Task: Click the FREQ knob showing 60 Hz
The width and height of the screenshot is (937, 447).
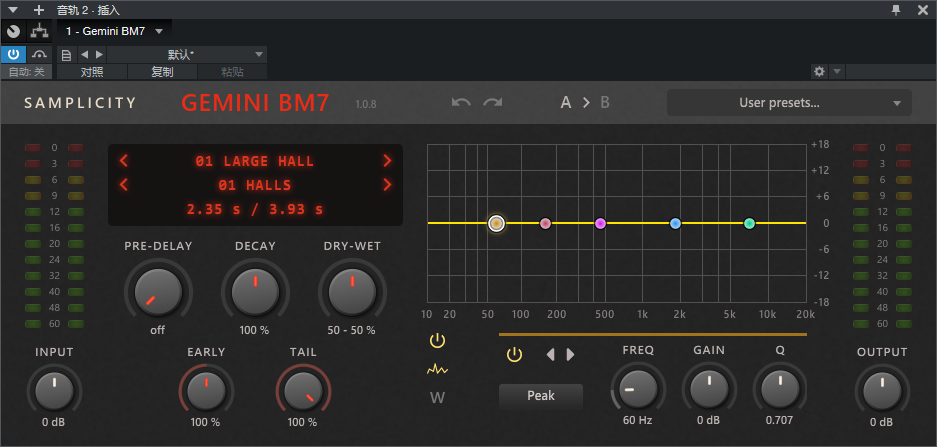Action: pos(638,390)
